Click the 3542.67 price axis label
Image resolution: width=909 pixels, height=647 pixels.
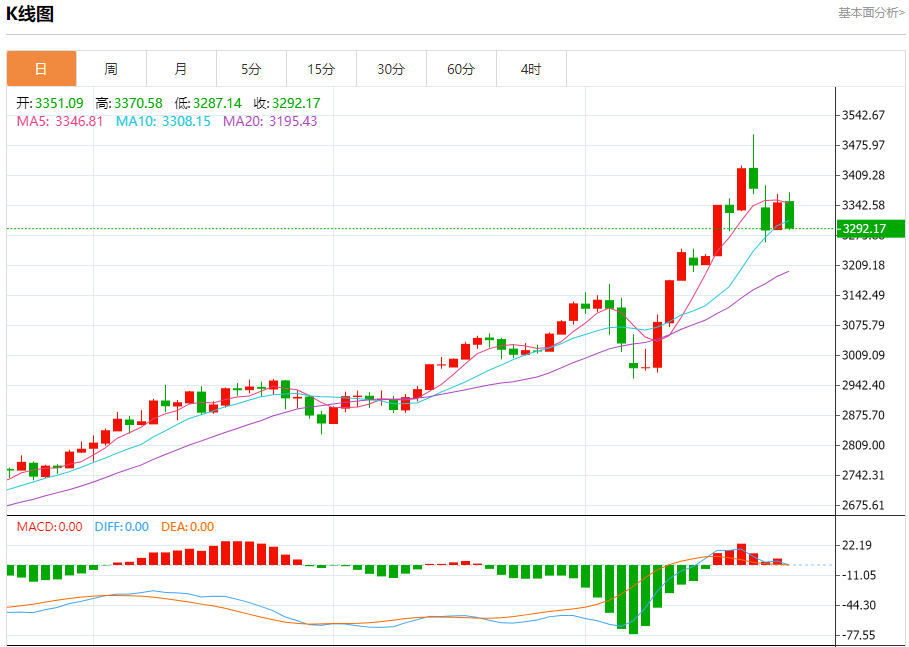pos(864,115)
